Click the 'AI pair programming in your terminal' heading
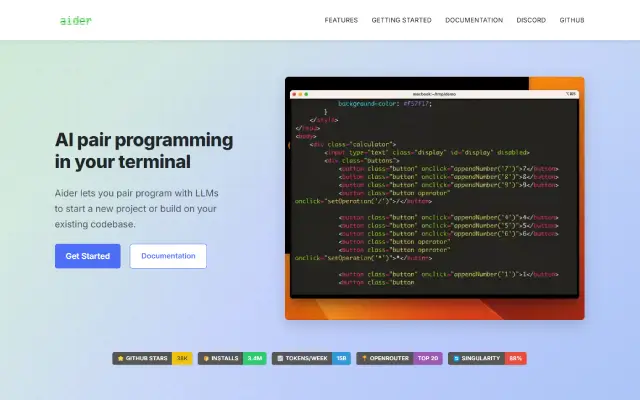Image resolution: width=640 pixels, height=400 pixels. 144,151
